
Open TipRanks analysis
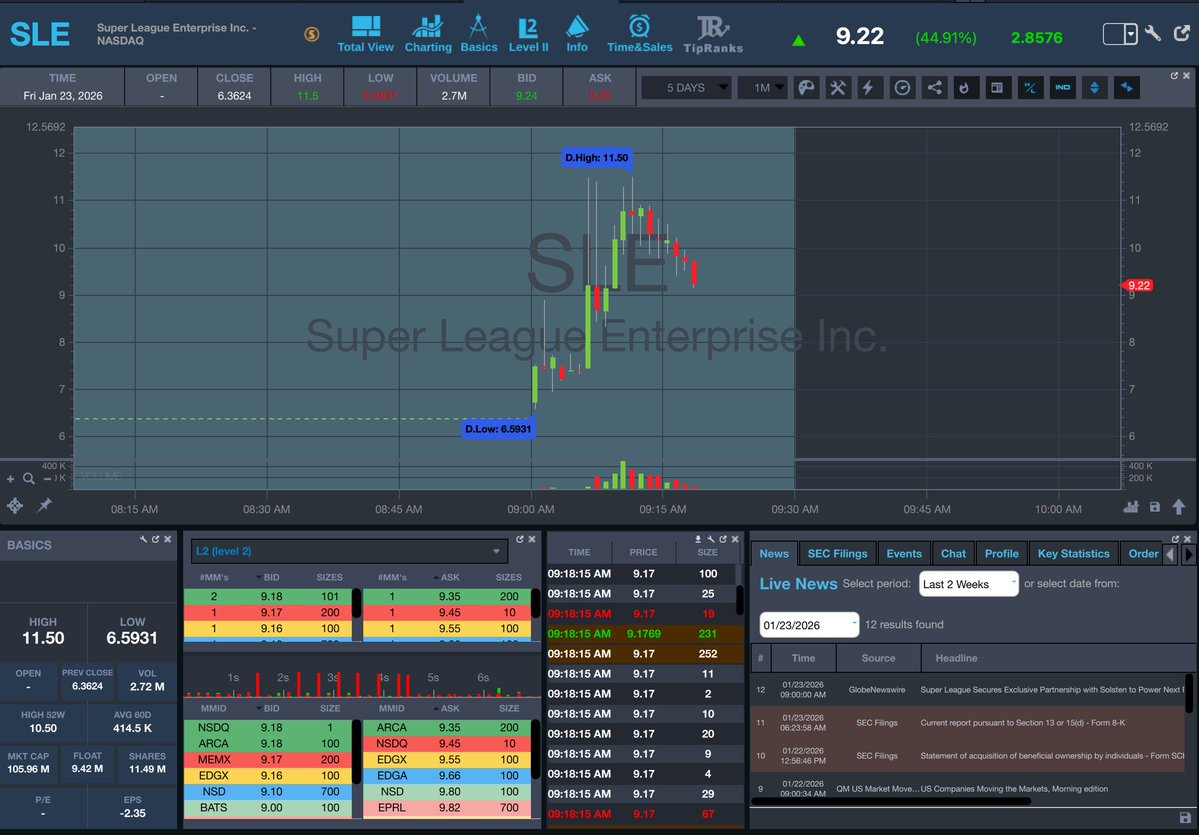click(713, 35)
